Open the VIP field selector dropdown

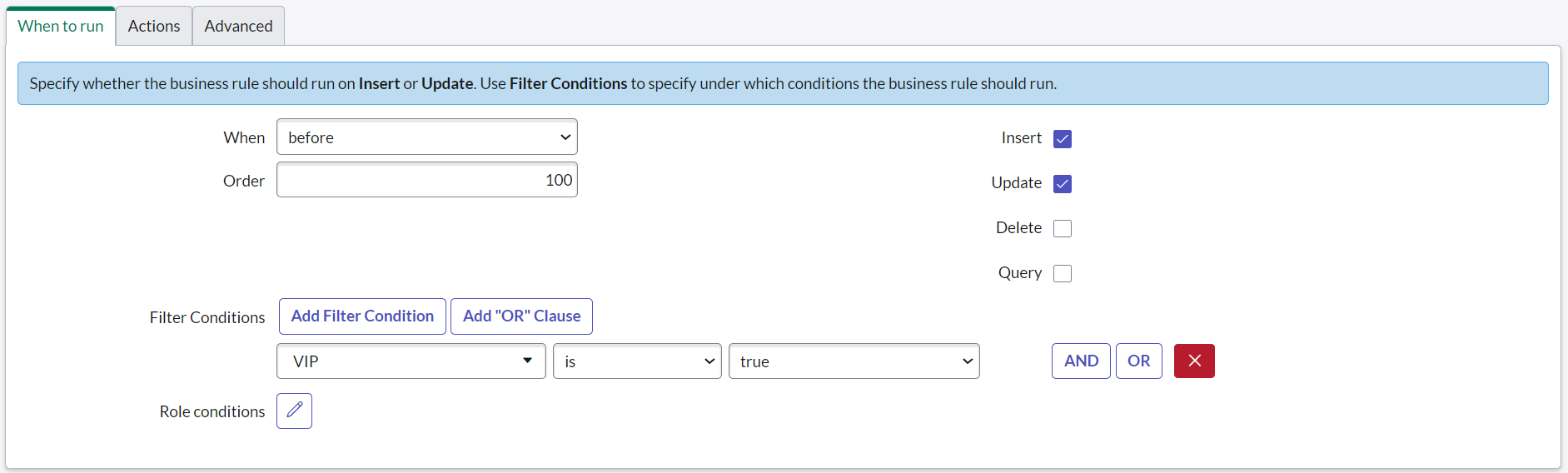click(x=411, y=361)
